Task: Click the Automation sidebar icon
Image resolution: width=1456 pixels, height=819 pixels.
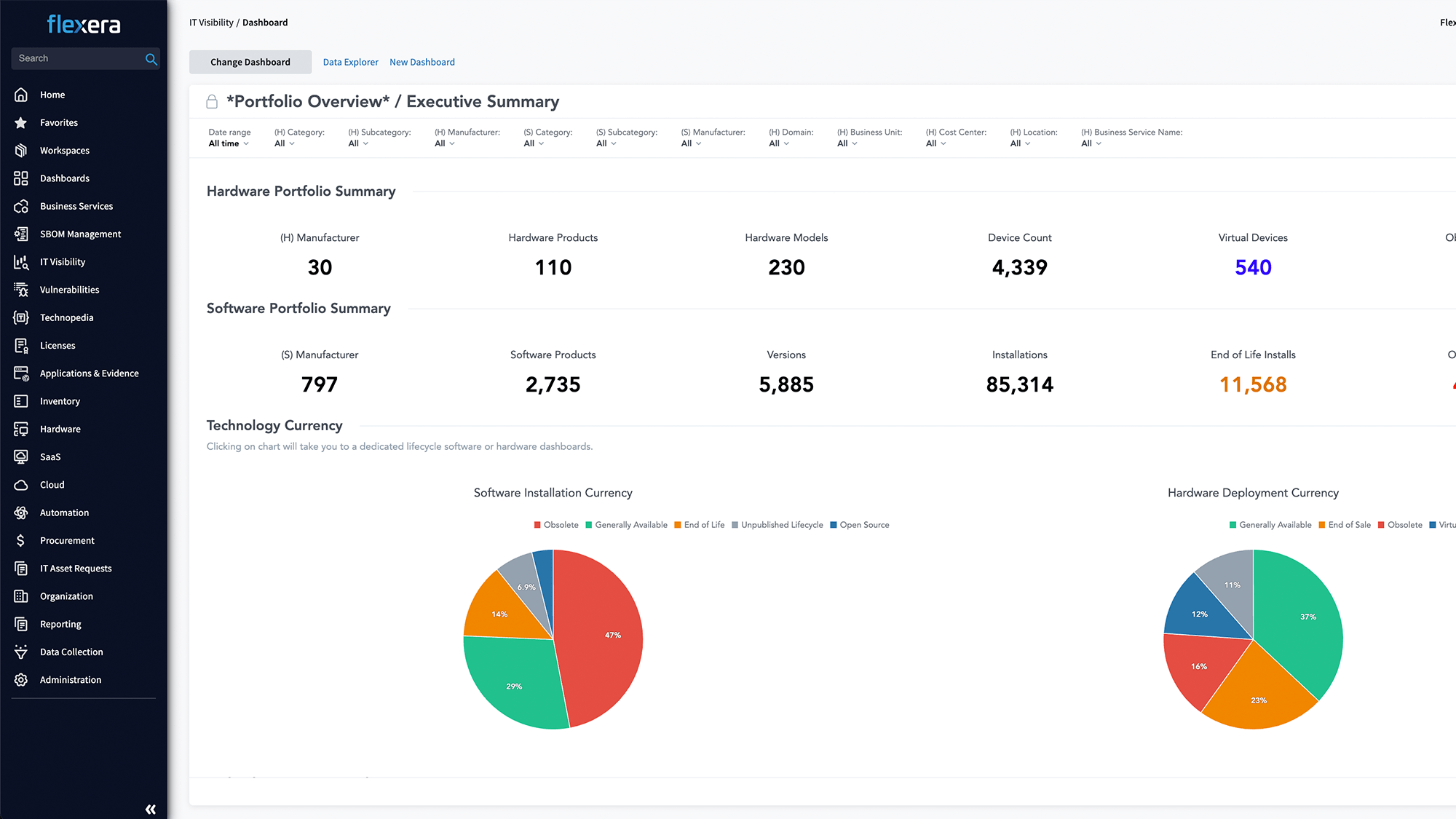Action: click(21, 513)
